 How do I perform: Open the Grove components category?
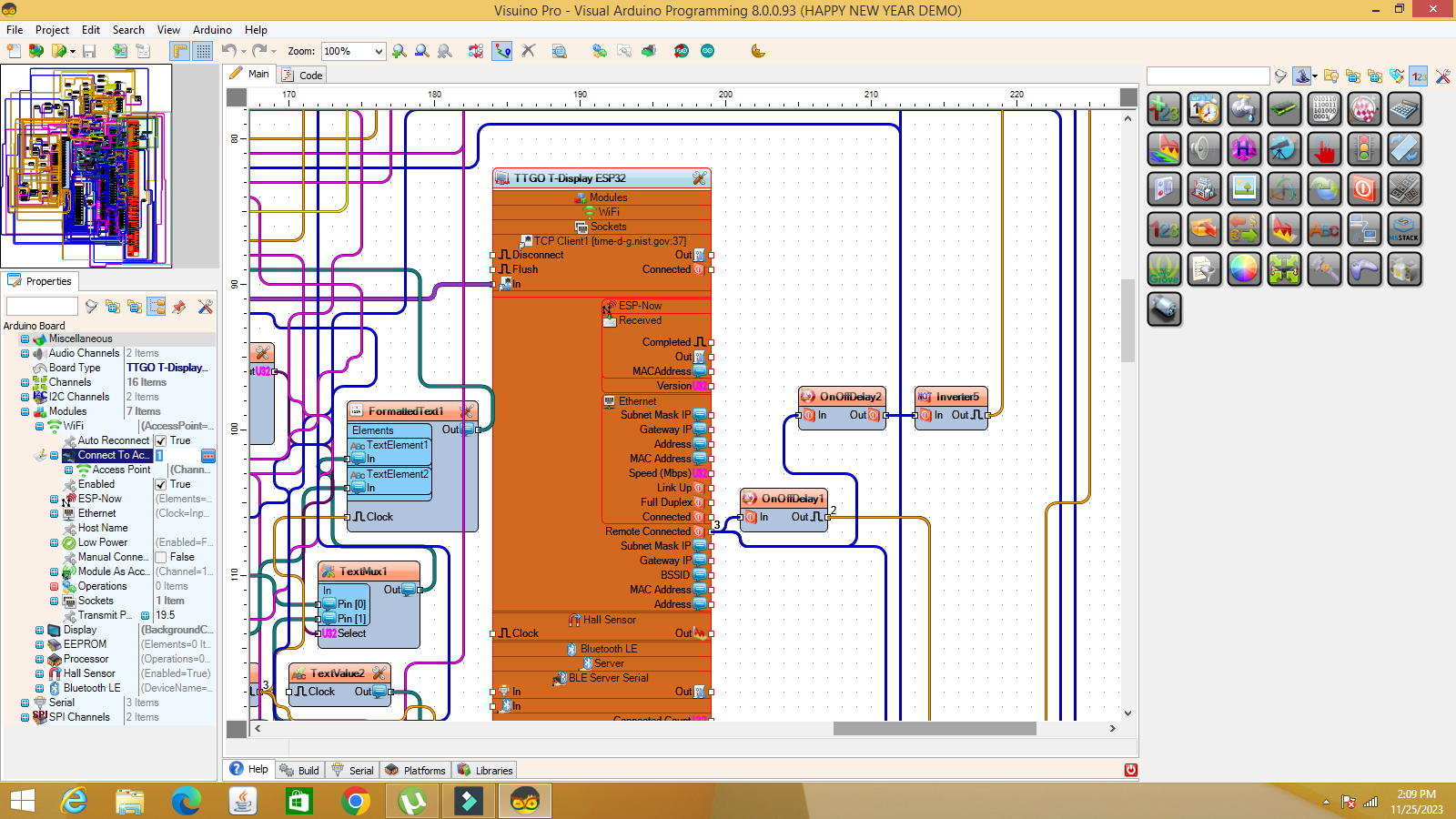1164,269
